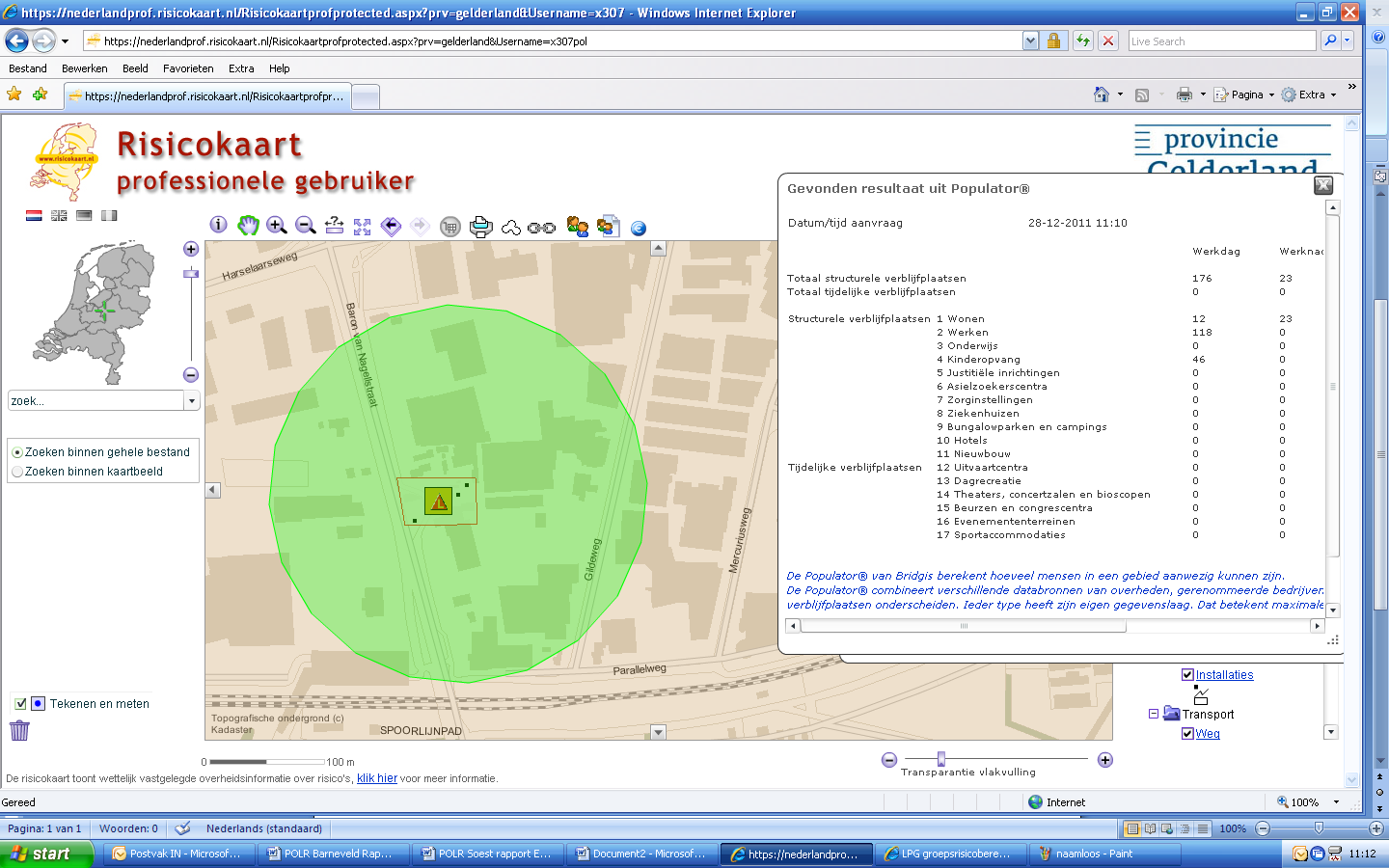Screen dimensions: 1389x868
Task: Increase fill transparency with plus button
Action: coord(1105,760)
